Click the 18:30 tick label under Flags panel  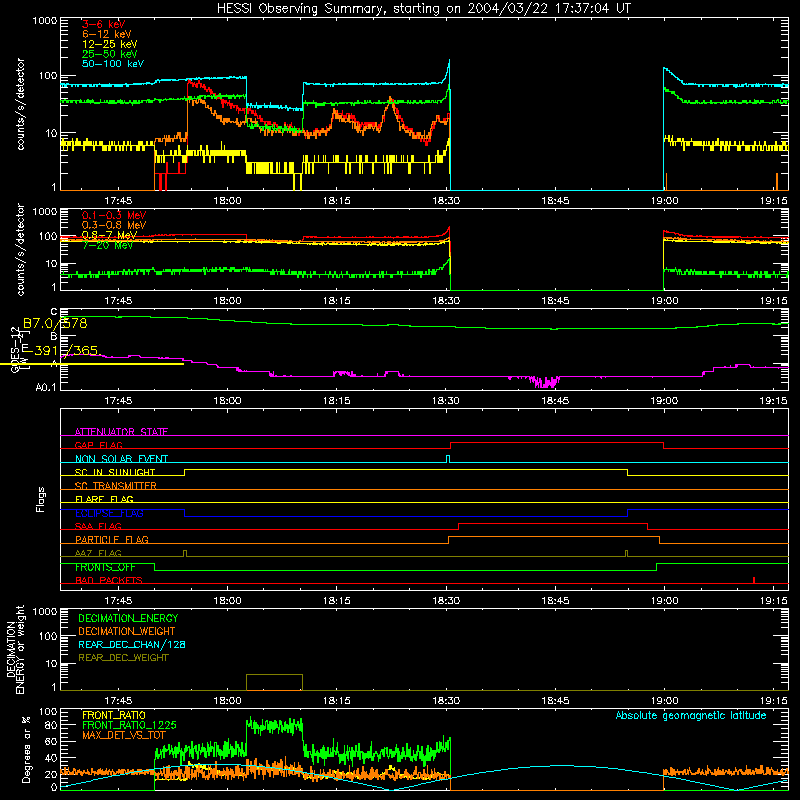point(446,601)
